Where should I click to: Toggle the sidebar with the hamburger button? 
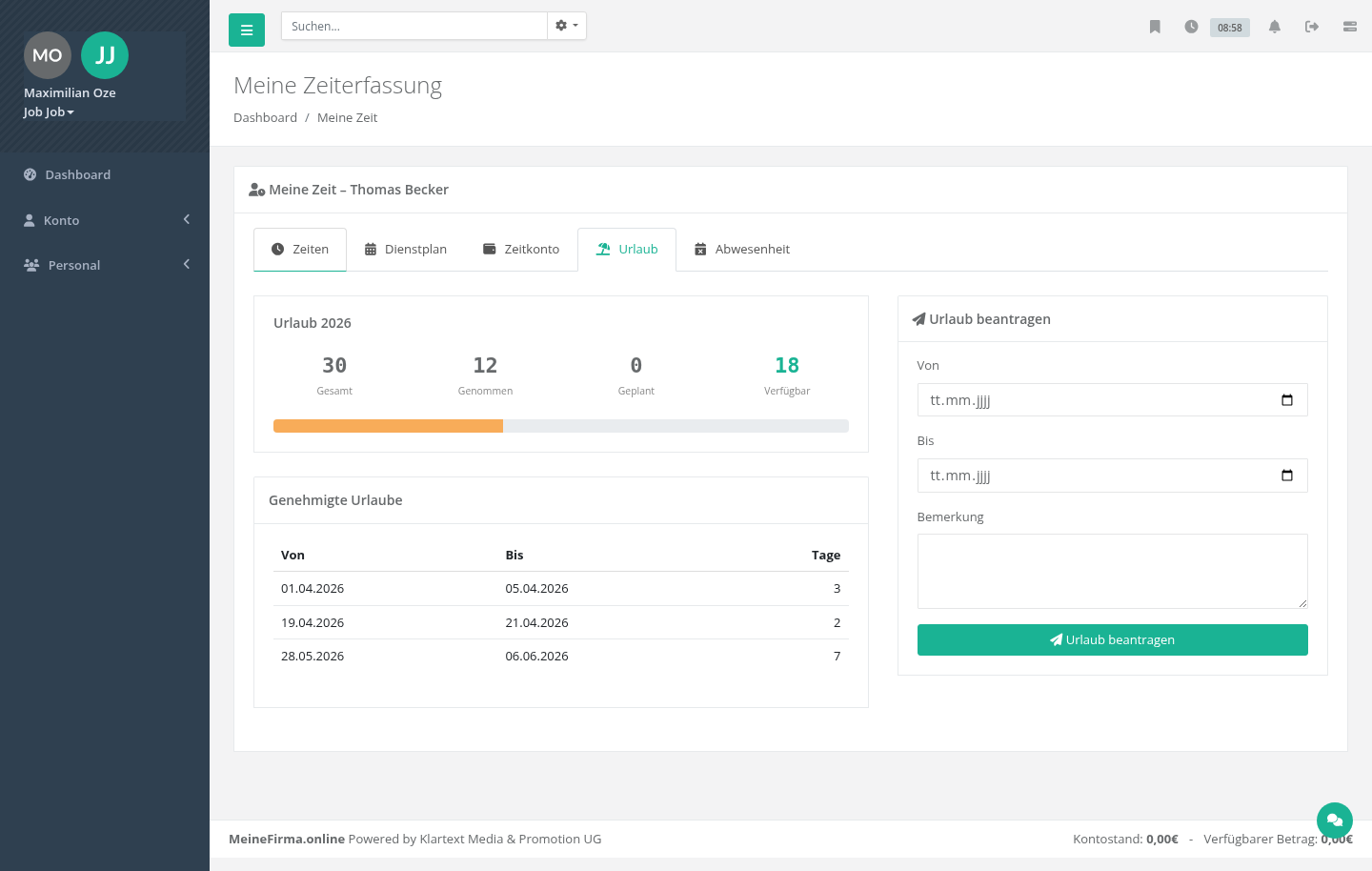[x=247, y=30]
